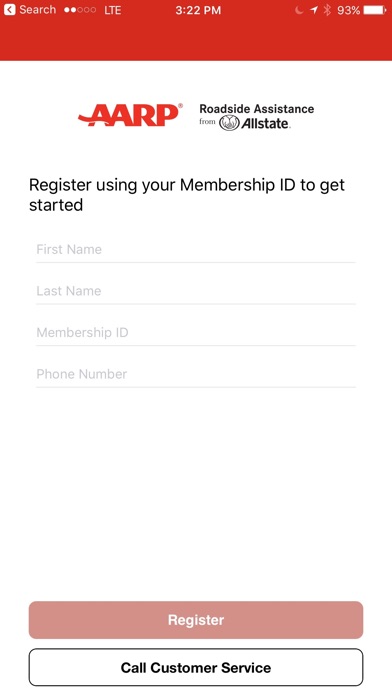The height and width of the screenshot is (696, 392).
Task: Tap the back arrow icon beside Search
Action: pos(9,10)
